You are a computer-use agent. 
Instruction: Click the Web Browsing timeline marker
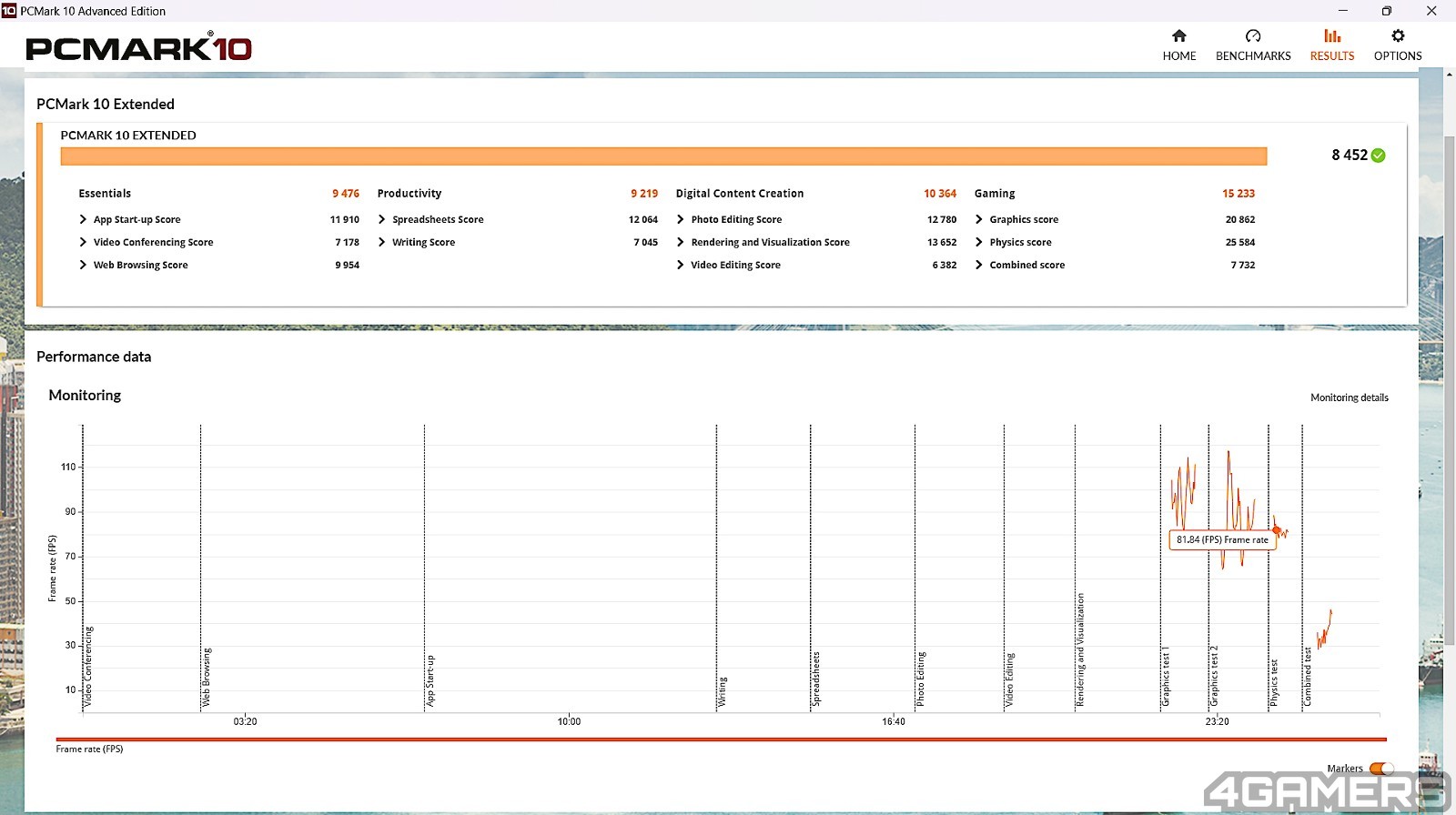207,678
